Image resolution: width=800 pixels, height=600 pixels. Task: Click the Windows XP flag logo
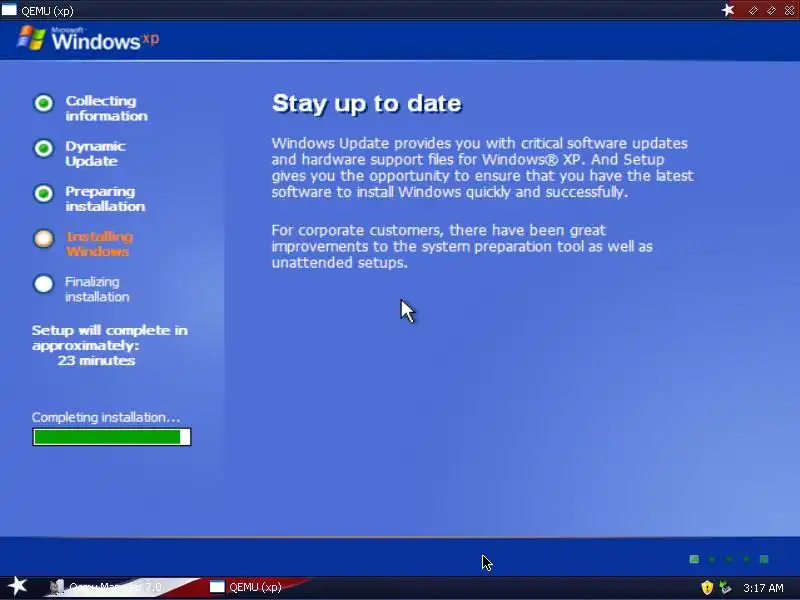point(32,38)
